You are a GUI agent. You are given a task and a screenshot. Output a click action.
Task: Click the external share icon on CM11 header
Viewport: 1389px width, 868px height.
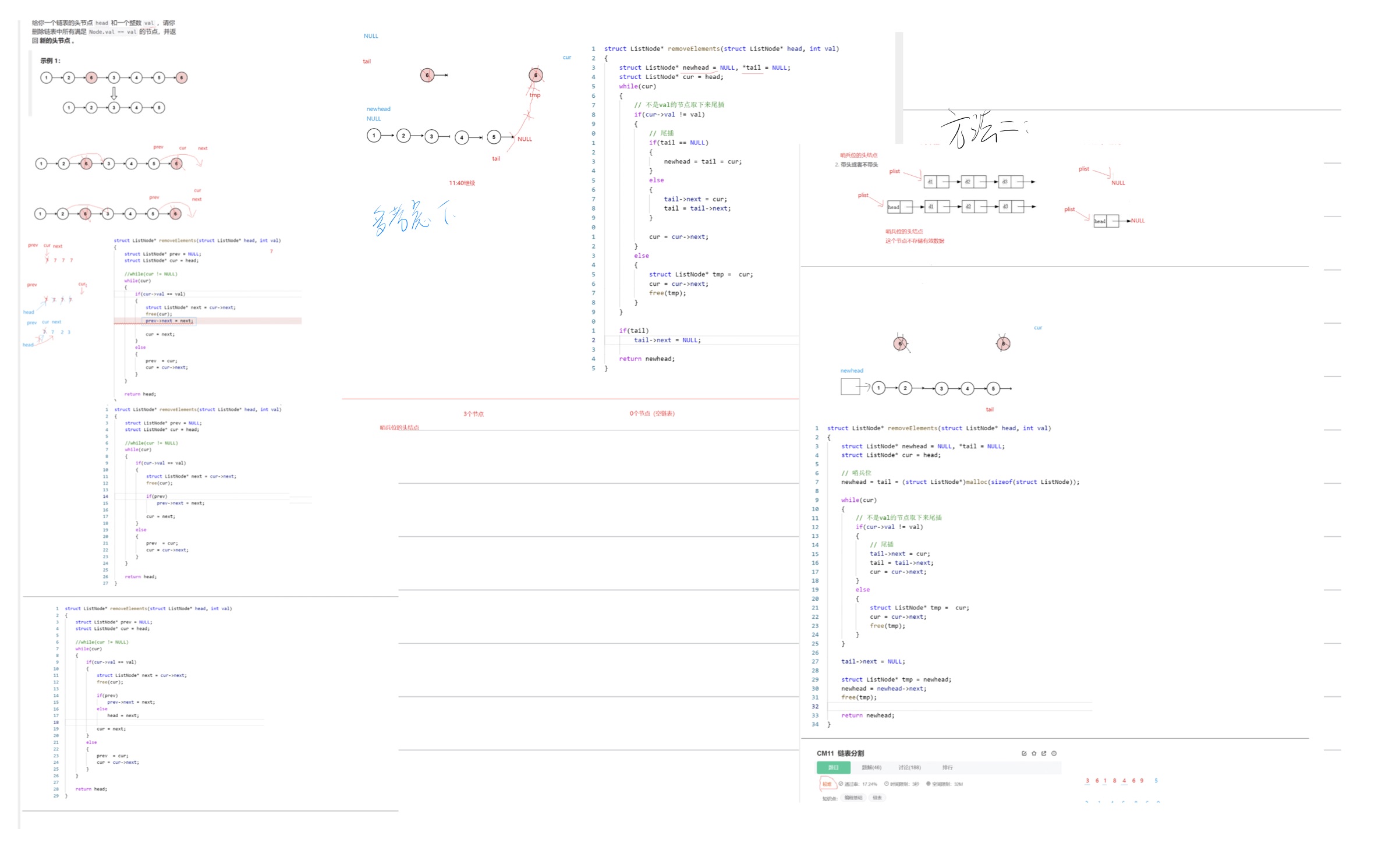pyautogui.click(x=1044, y=753)
